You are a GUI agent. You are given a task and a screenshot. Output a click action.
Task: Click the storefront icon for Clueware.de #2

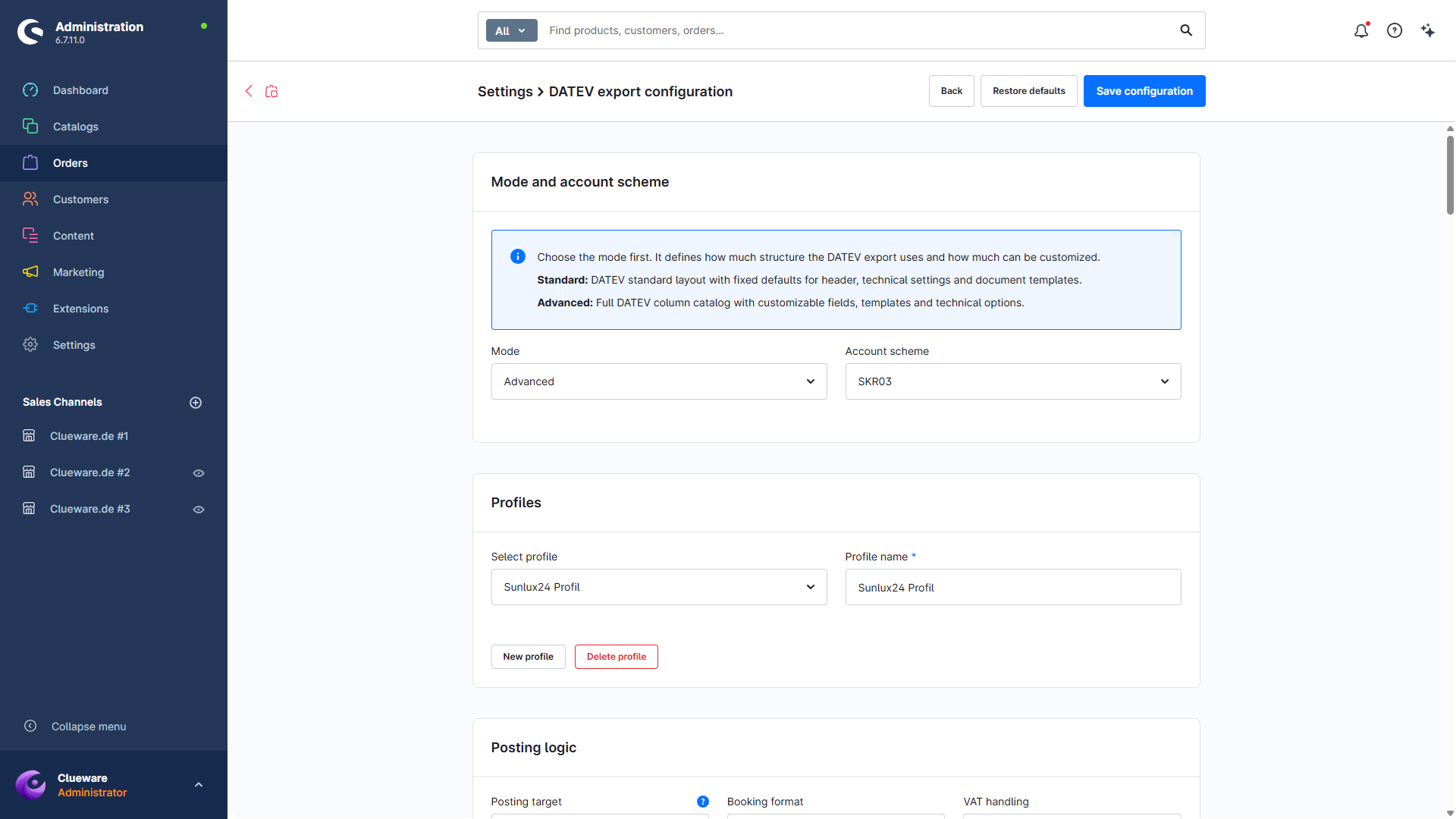(29, 472)
